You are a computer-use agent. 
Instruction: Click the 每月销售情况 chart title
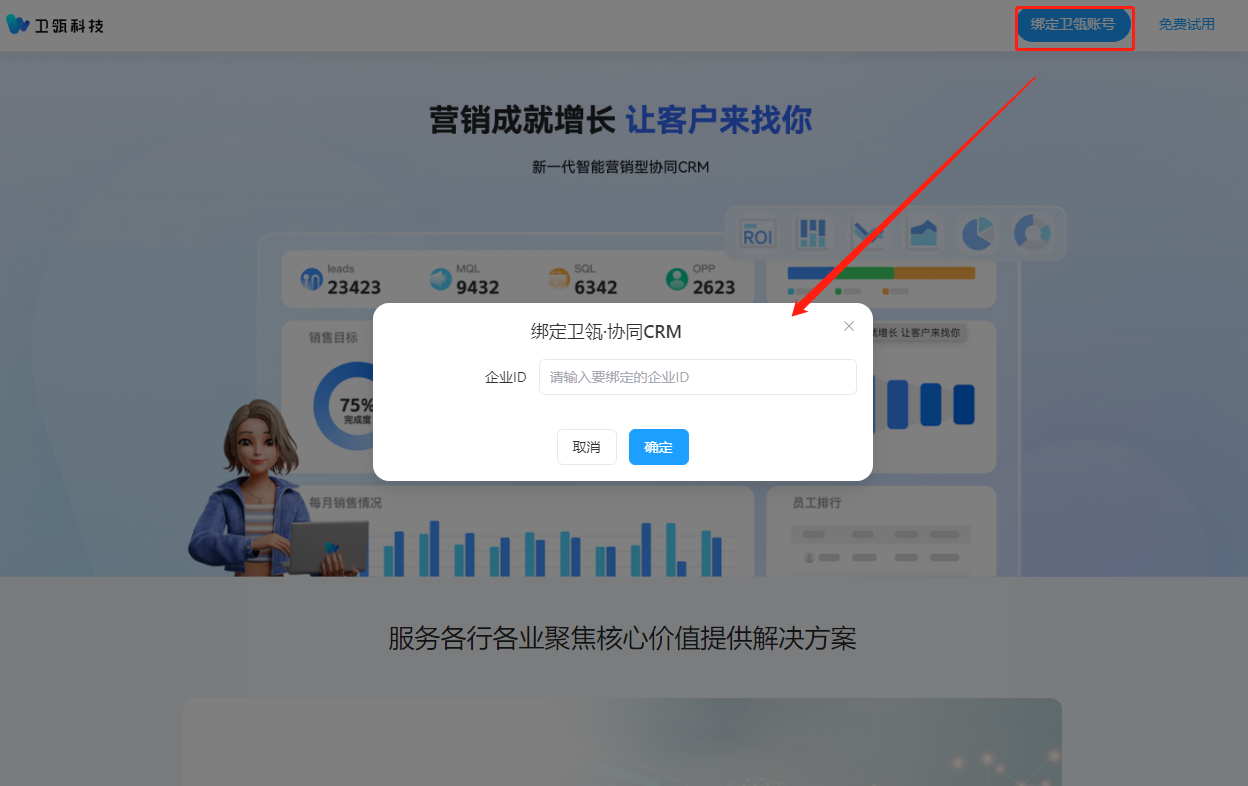coord(345,503)
